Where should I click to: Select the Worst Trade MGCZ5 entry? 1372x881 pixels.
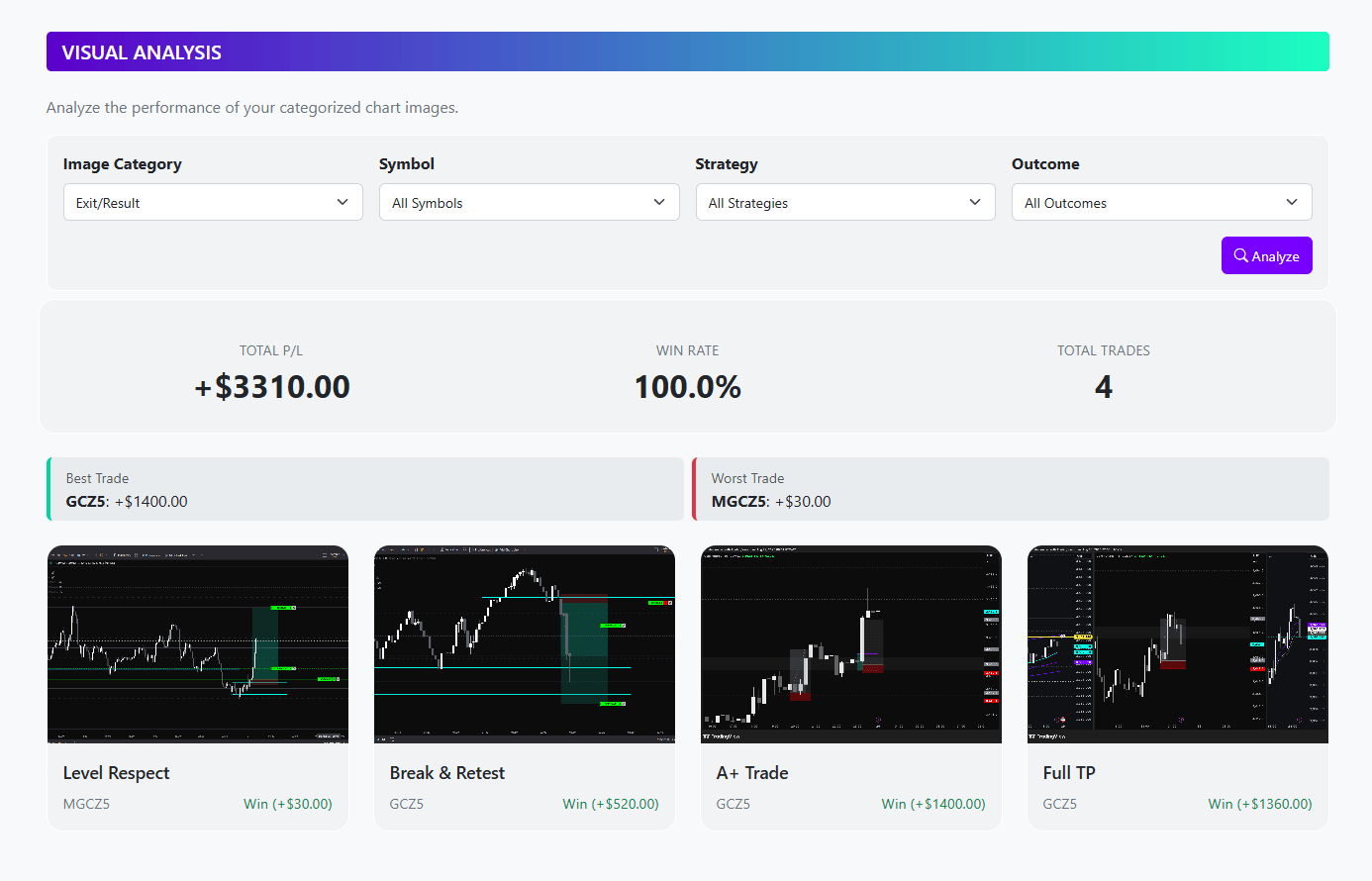(1010, 489)
